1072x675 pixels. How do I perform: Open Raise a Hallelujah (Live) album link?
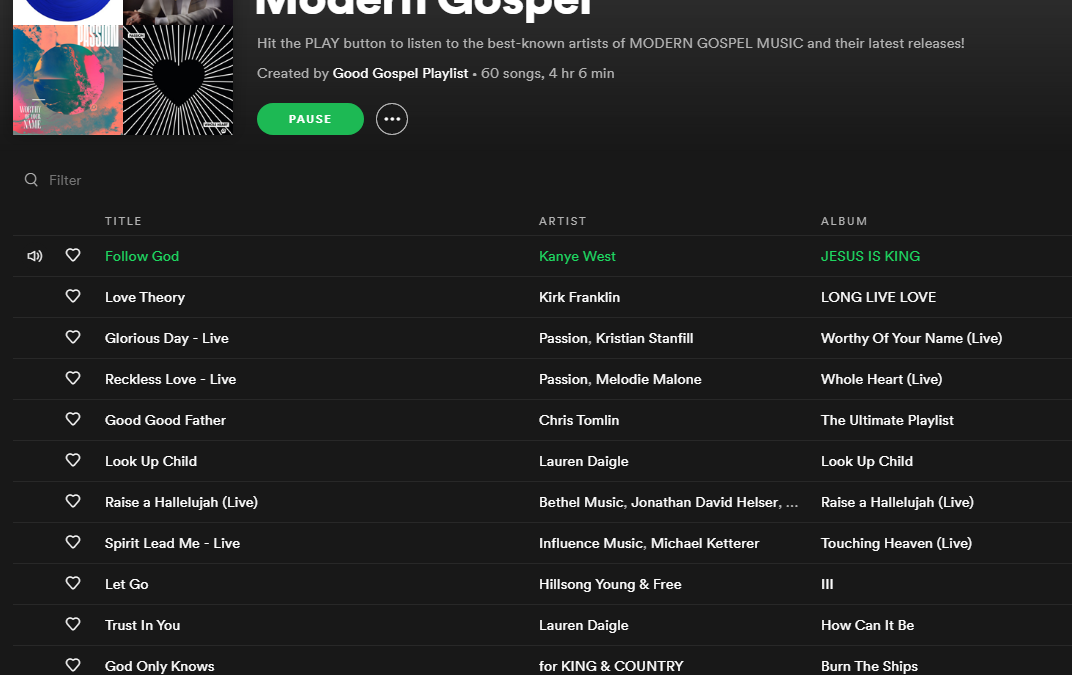[897, 502]
